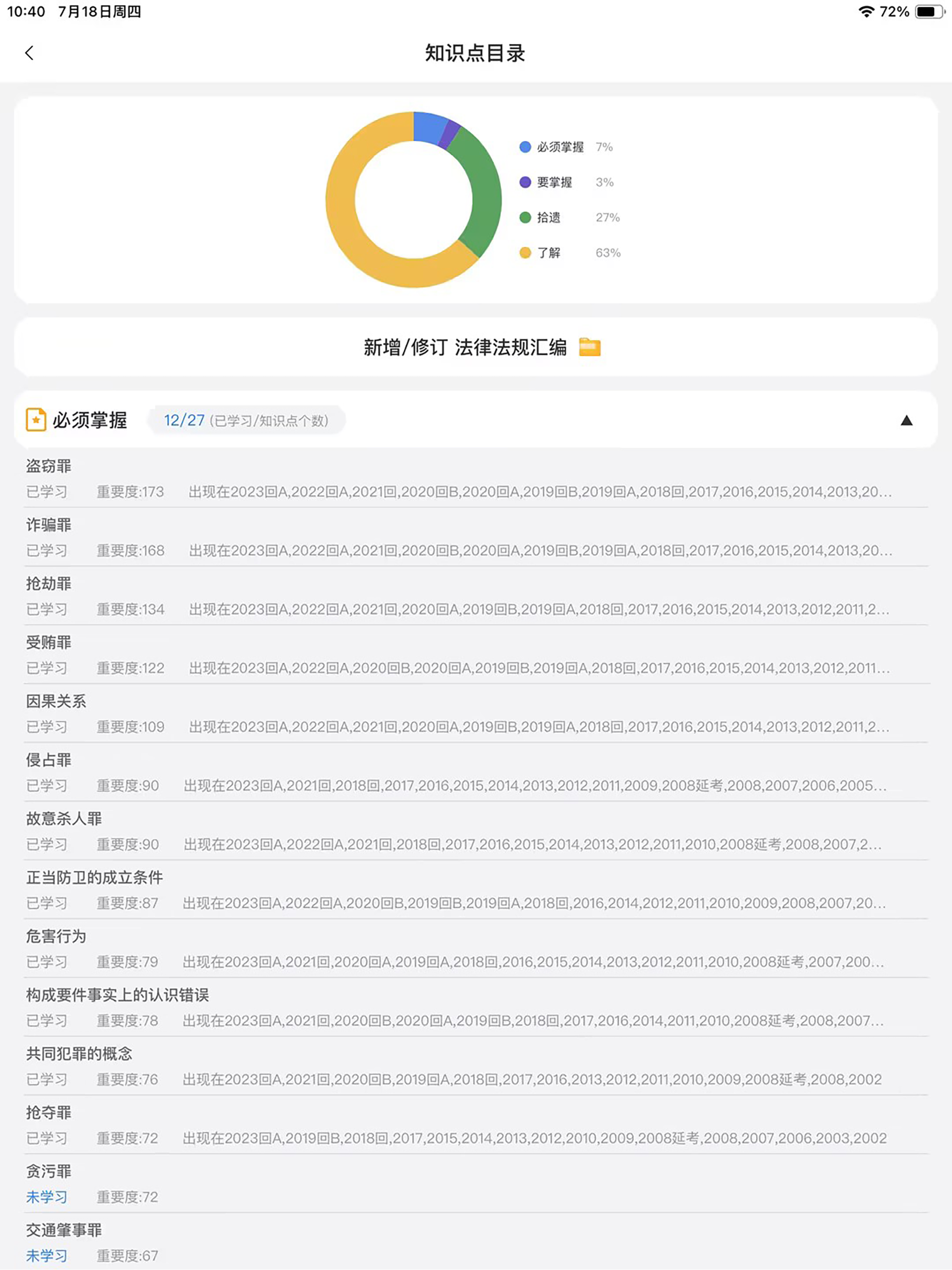Click 重要度:109 value

[130, 727]
